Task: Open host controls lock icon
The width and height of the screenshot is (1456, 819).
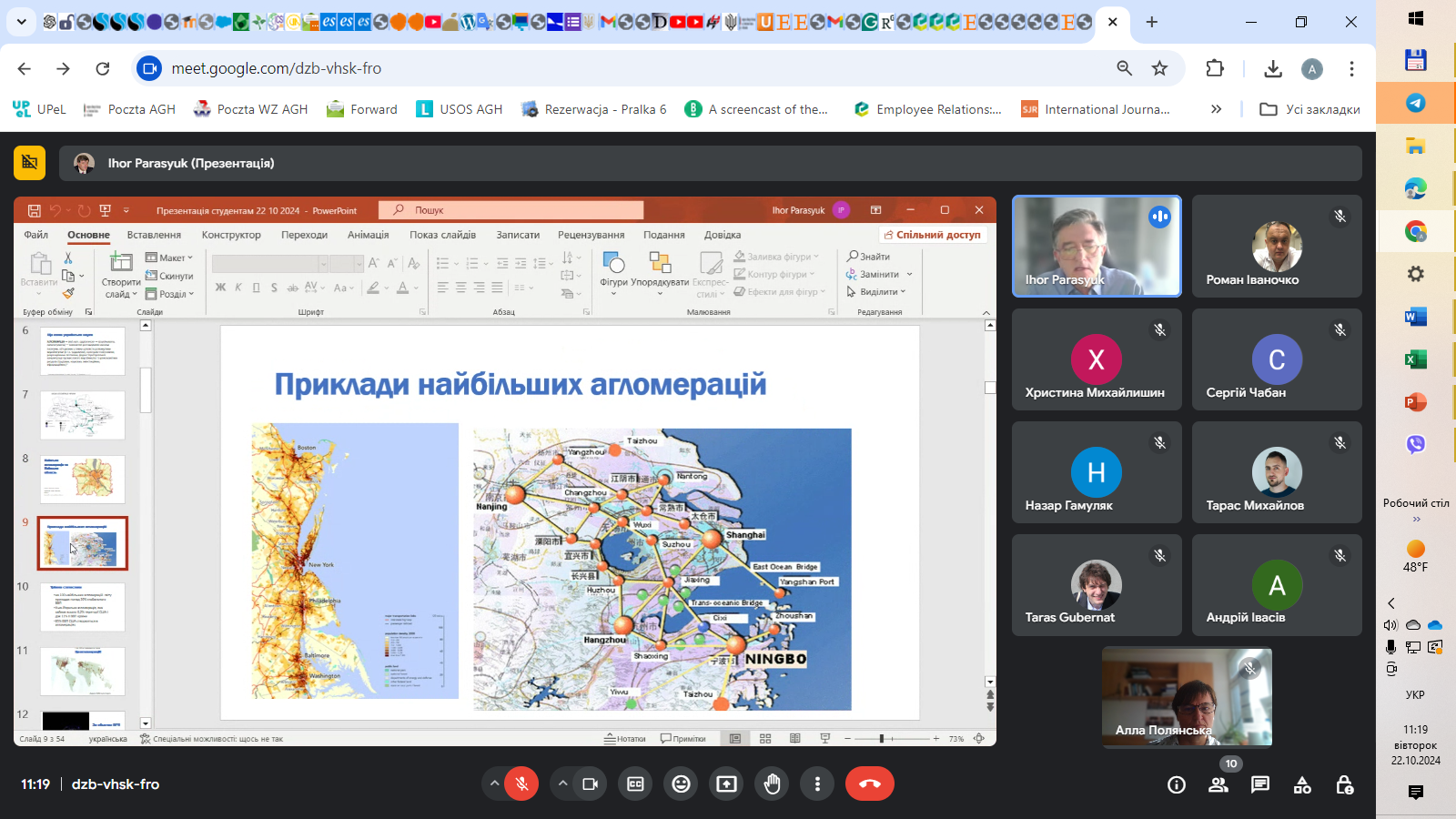Action: point(1344,784)
